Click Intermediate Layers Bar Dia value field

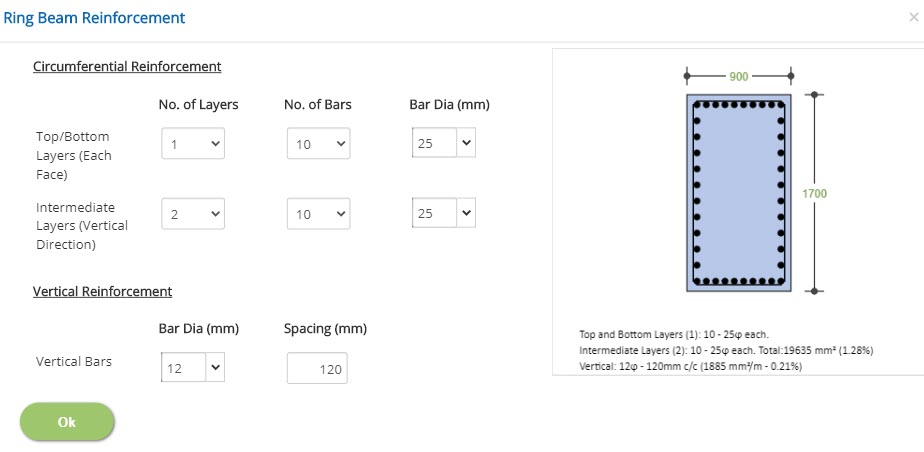pyautogui.click(x=434, y=213)
